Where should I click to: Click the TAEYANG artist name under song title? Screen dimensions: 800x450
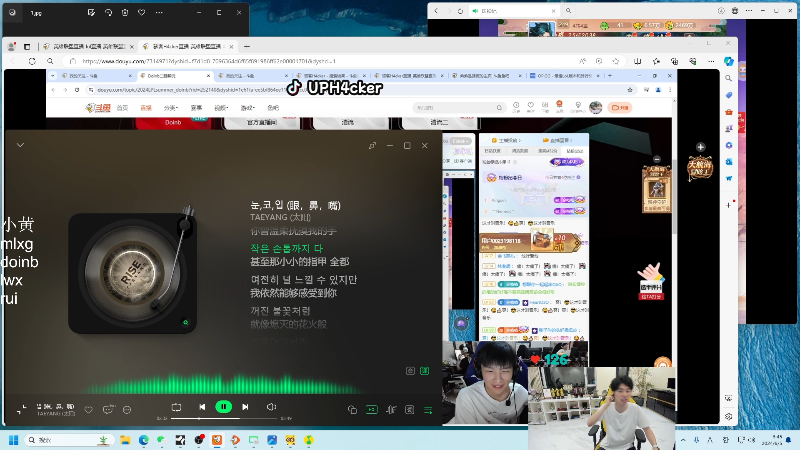point(281,217)
